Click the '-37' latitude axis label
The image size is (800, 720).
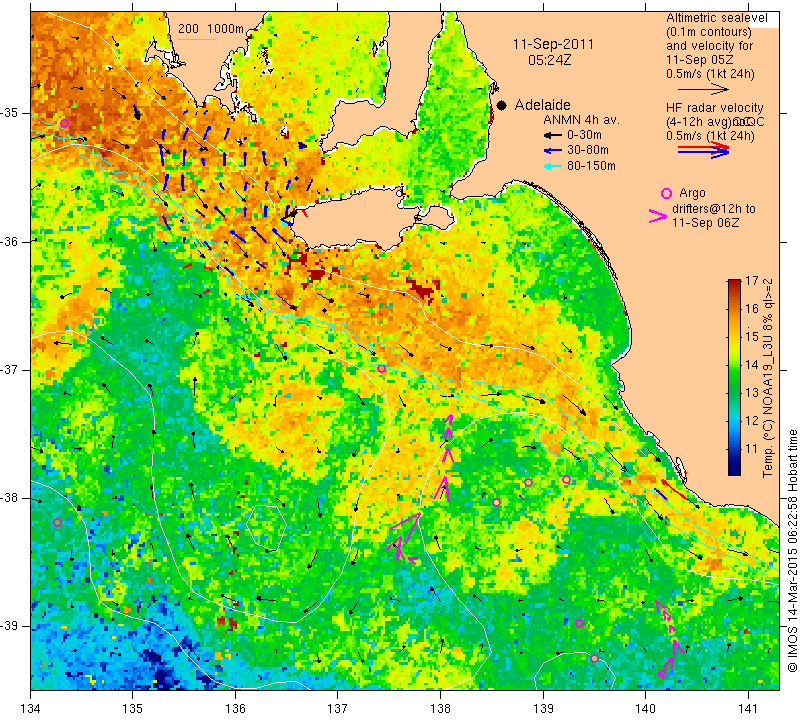(x=10, y=369)
